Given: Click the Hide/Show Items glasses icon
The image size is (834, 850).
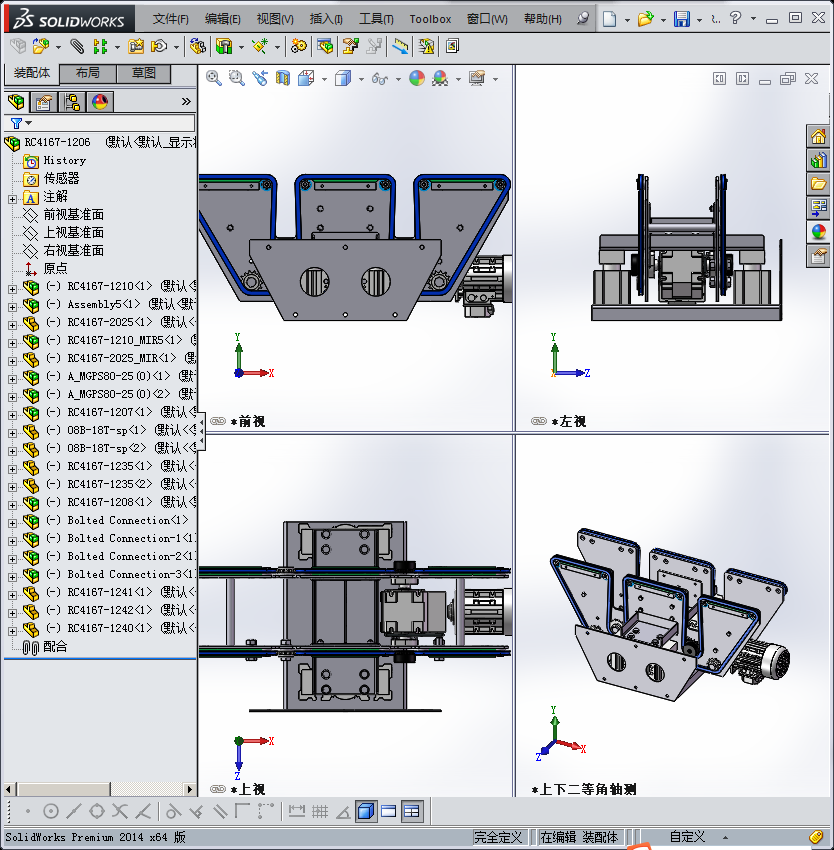Looking at the screenshot, I should 380,79.
